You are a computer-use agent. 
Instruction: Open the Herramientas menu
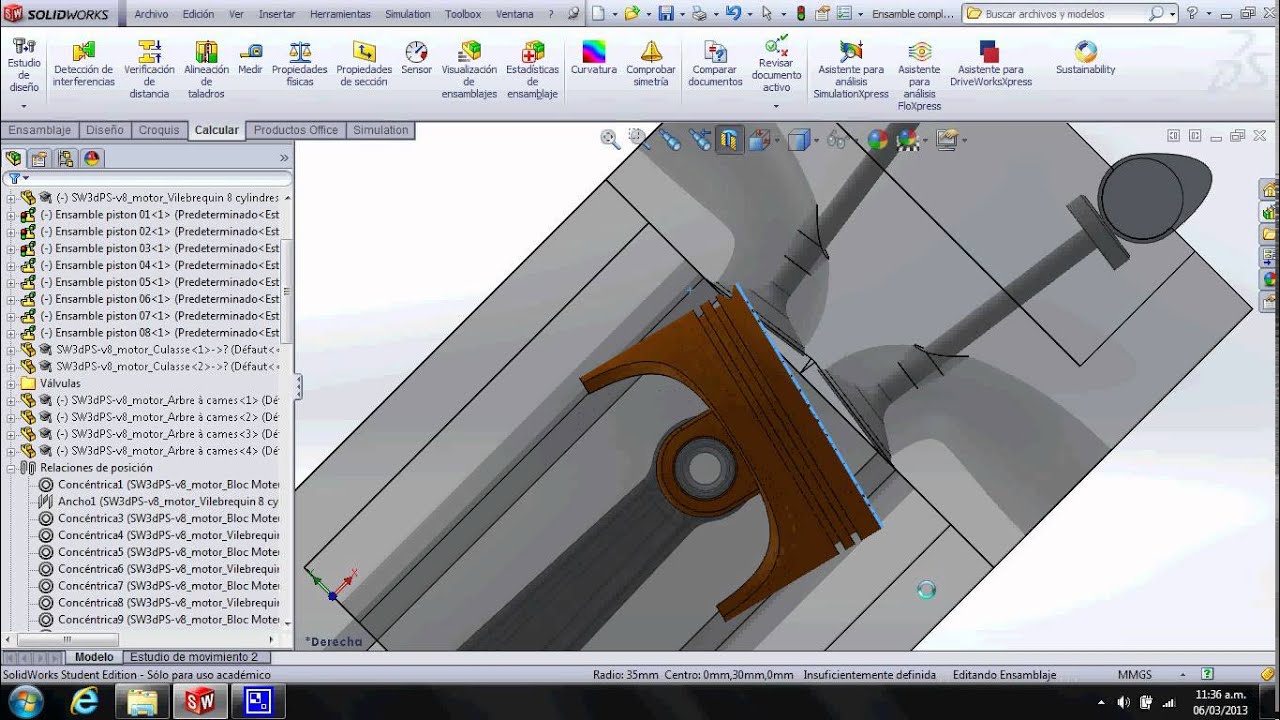click(340, 14)
